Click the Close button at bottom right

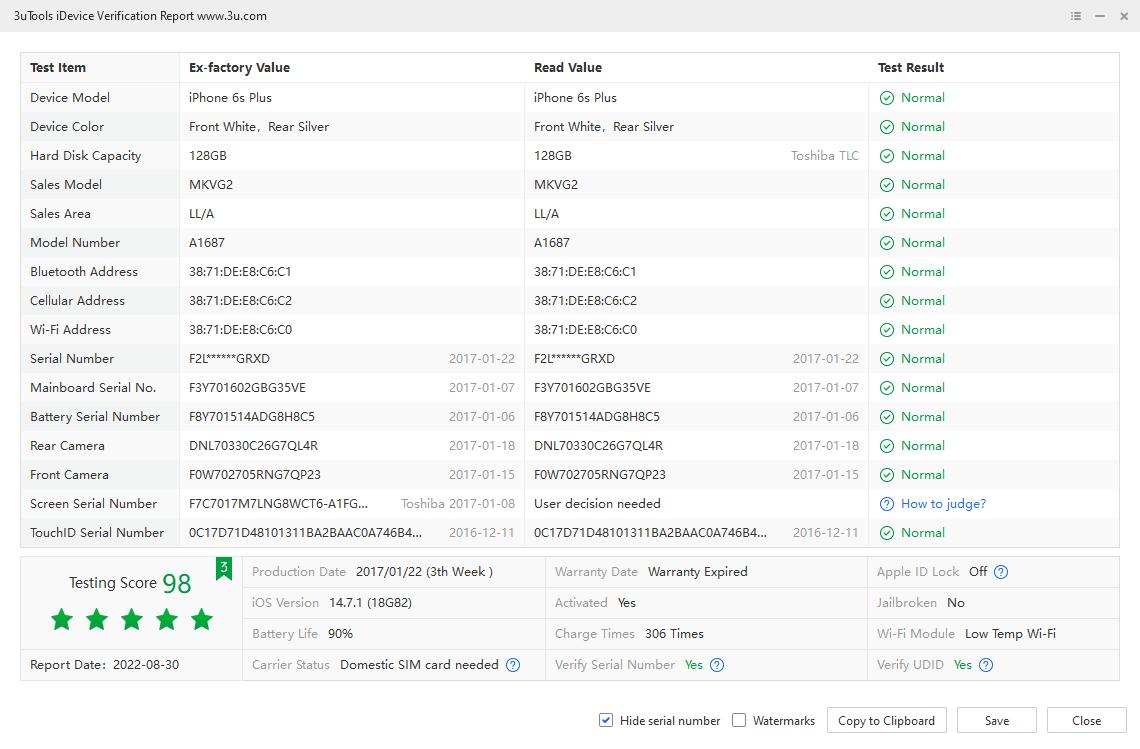[1086, 720]
